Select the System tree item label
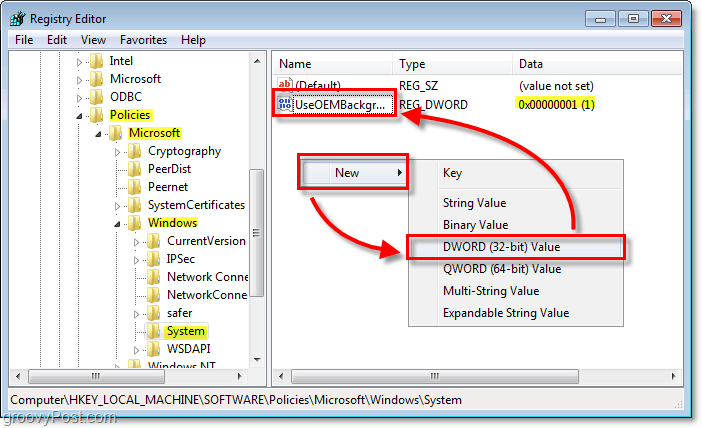 [x=185, y=331]
